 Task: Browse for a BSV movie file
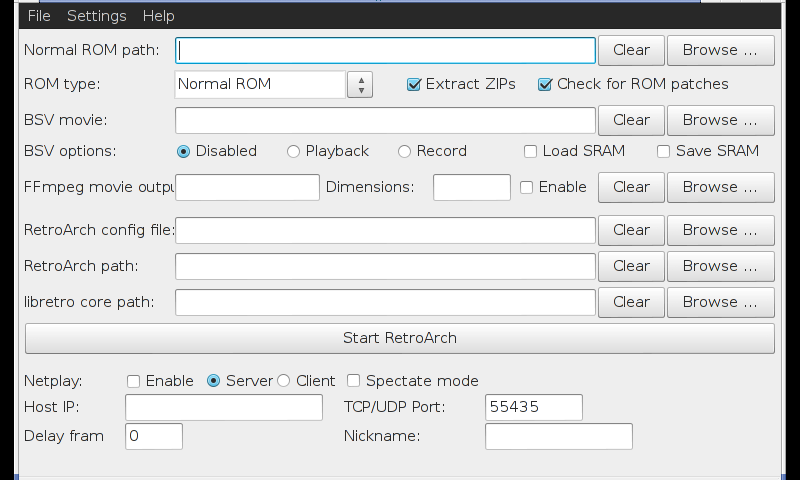(x=720, y=120)
